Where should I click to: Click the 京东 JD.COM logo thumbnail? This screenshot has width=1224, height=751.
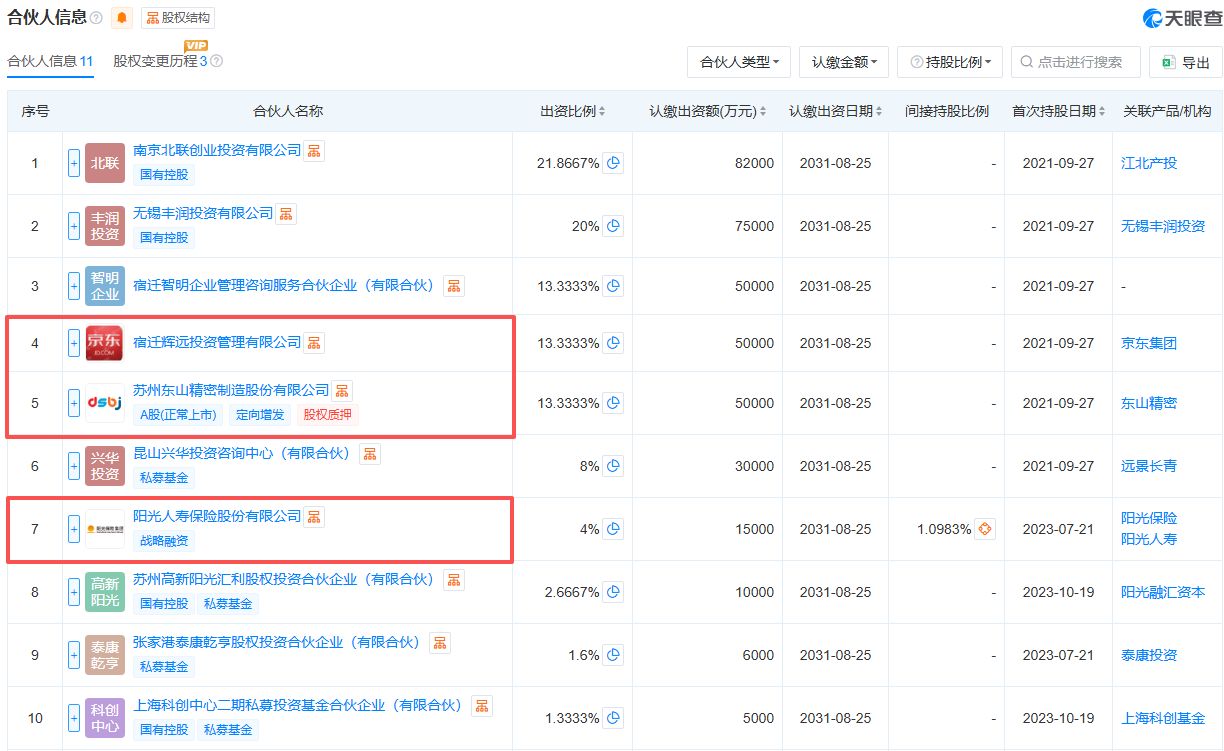(105, 343)
